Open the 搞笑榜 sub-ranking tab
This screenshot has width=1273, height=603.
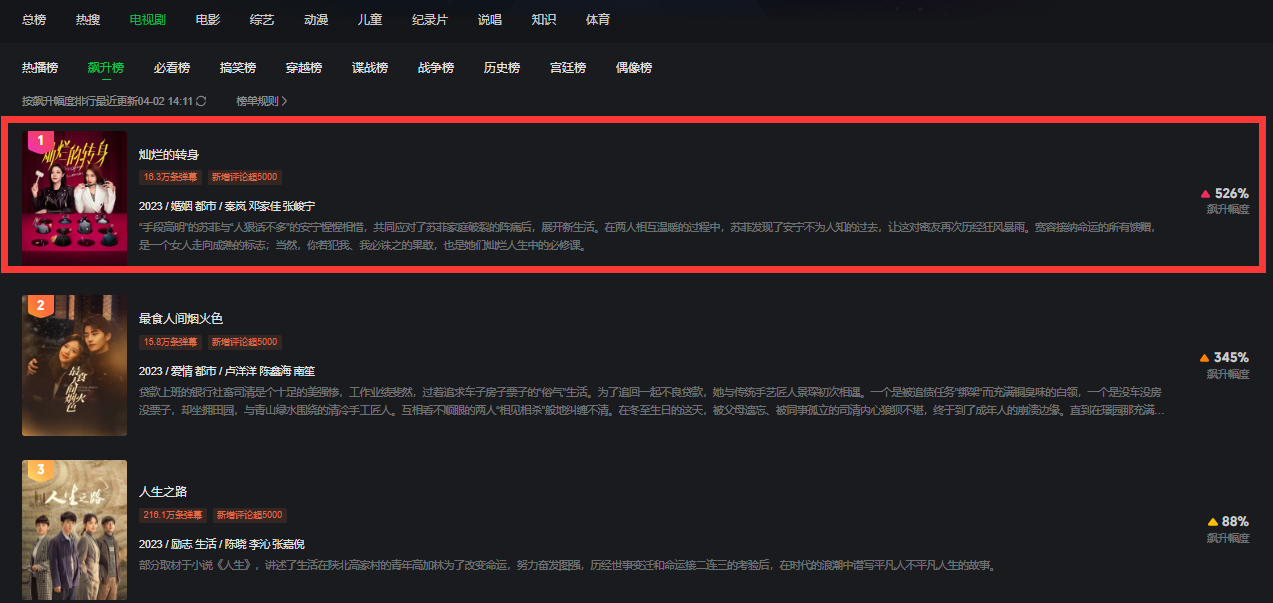(238, 68)
